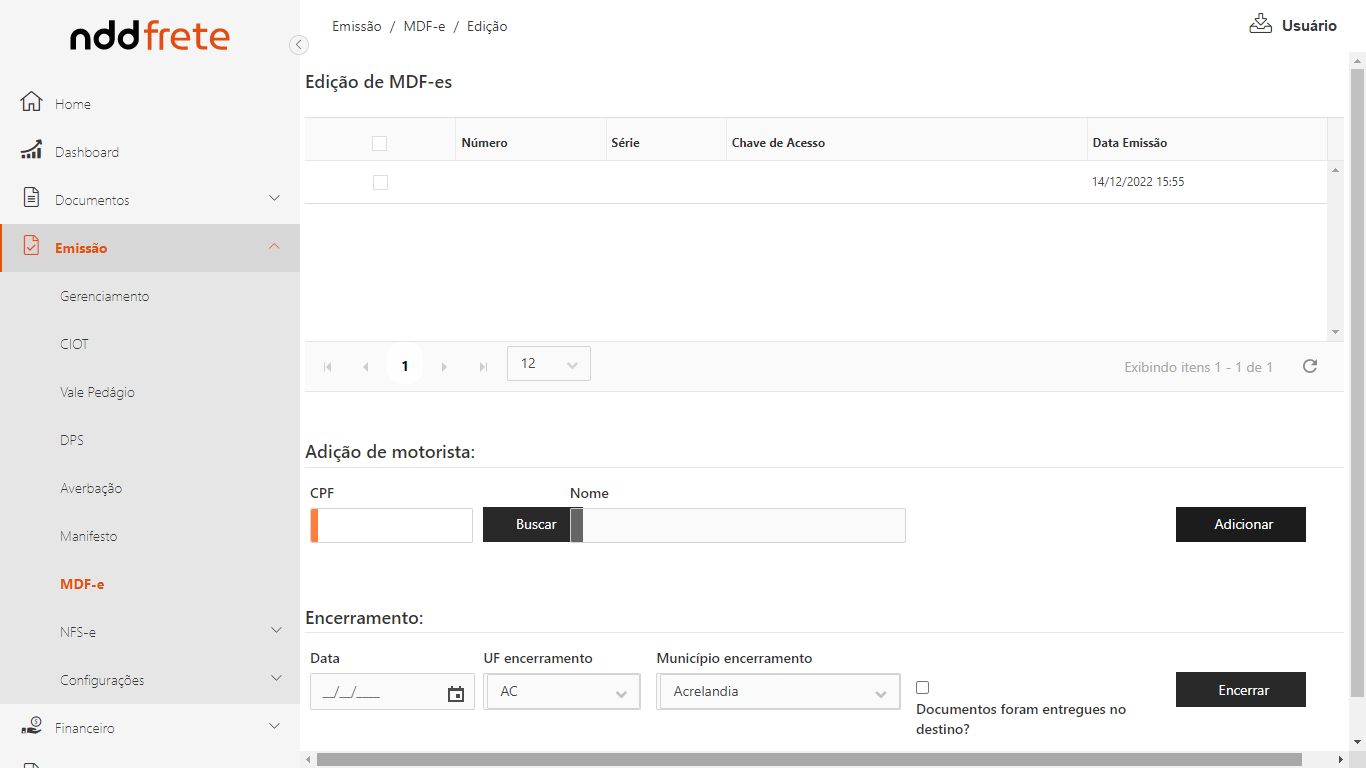The width and height of the screenshot is (1366, 768).
Task: Click the horizontal scrollbar at page bottom
Action: pos(808,760)
